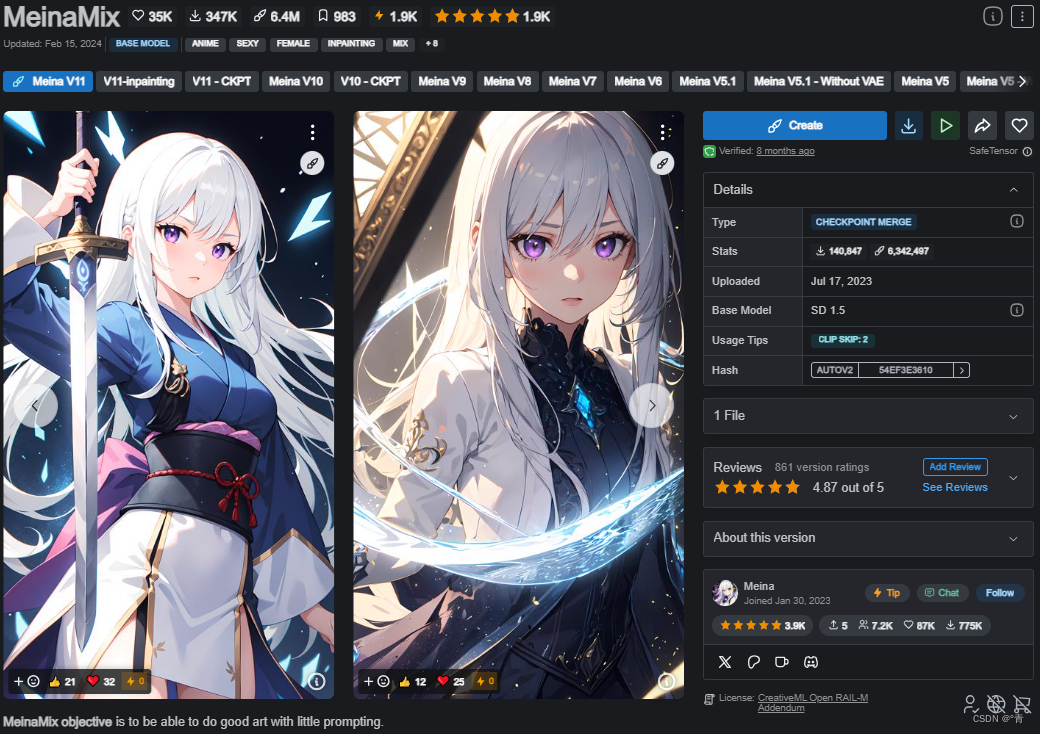The image size is (1040, 734).
Task: Switch to V10 - CKPT version
Action: [x=370, y=81]
